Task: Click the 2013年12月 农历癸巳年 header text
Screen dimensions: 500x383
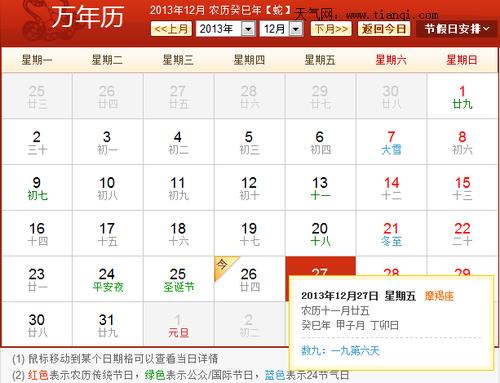Action: point(221,10)
